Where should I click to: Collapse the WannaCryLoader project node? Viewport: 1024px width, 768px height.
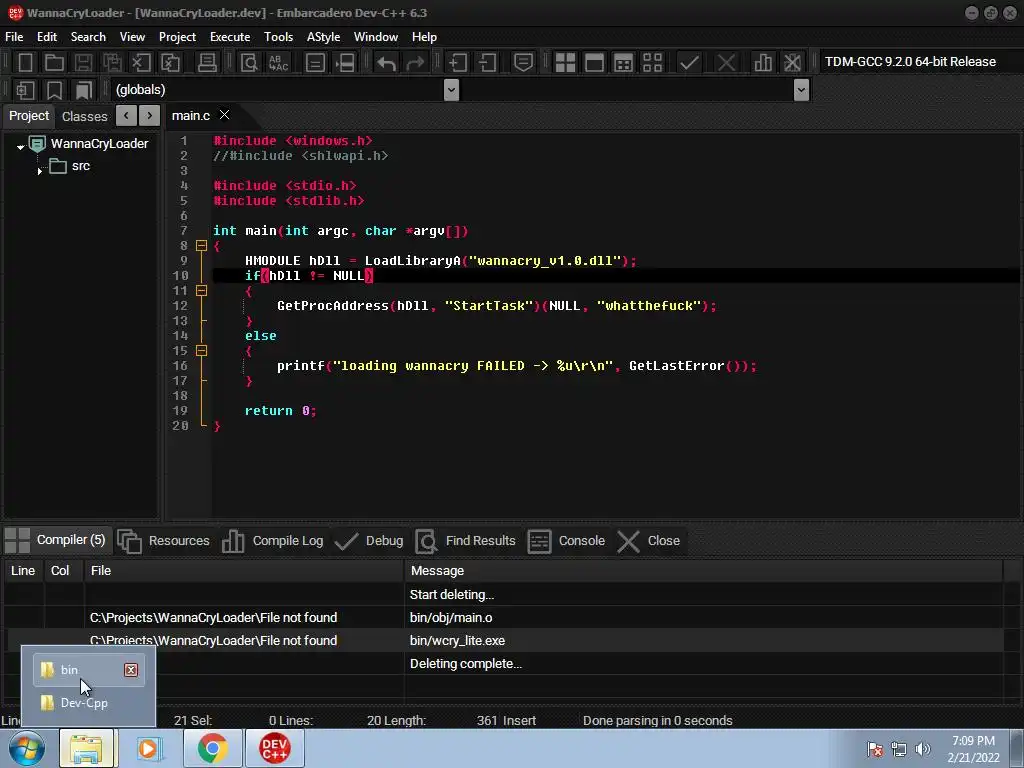click(20, 147)
